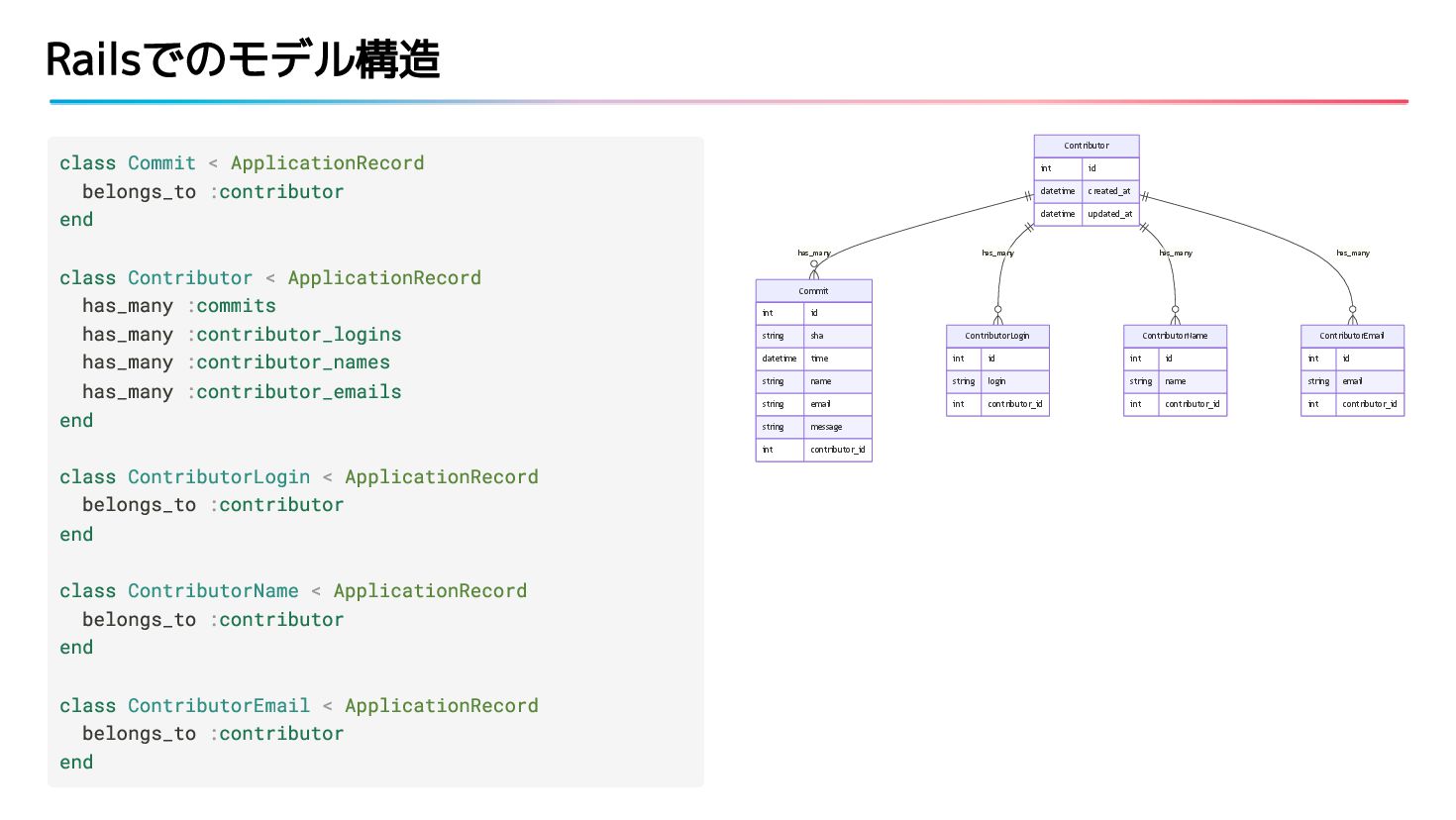Viewport: 1456px width, 820px height.
Task: Click the "end" closing class Contributor
Action: point(76,421)
